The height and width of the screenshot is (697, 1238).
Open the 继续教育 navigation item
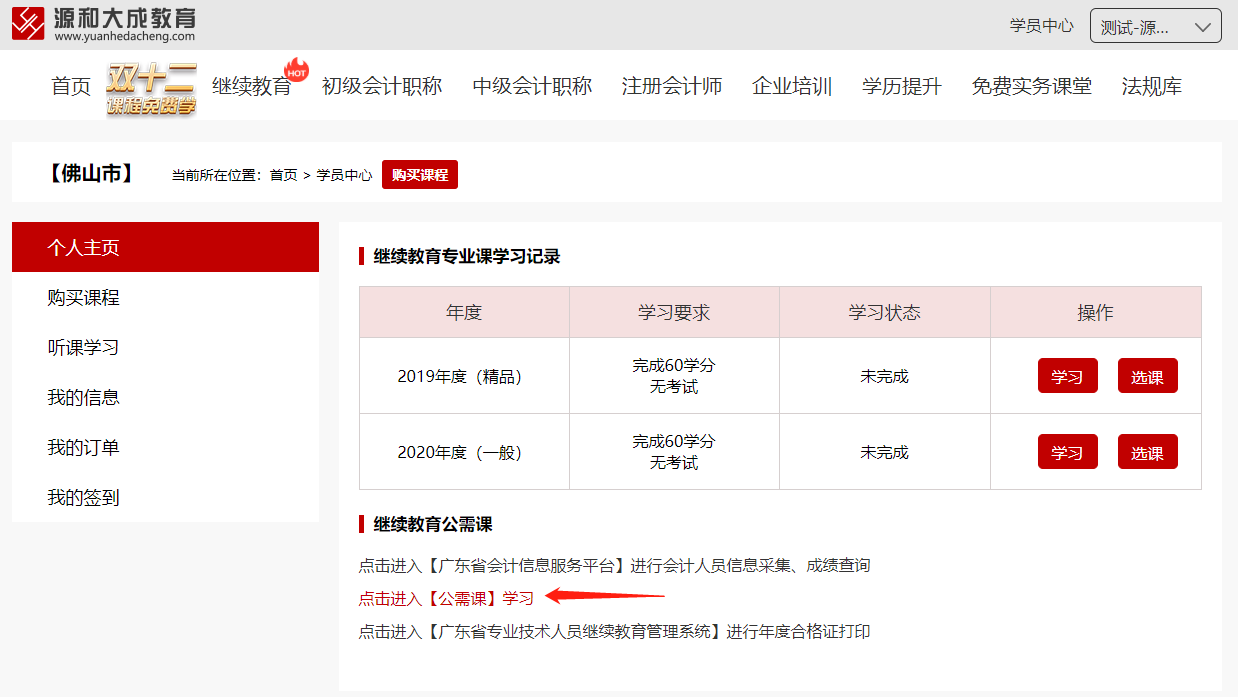[252, 87]
